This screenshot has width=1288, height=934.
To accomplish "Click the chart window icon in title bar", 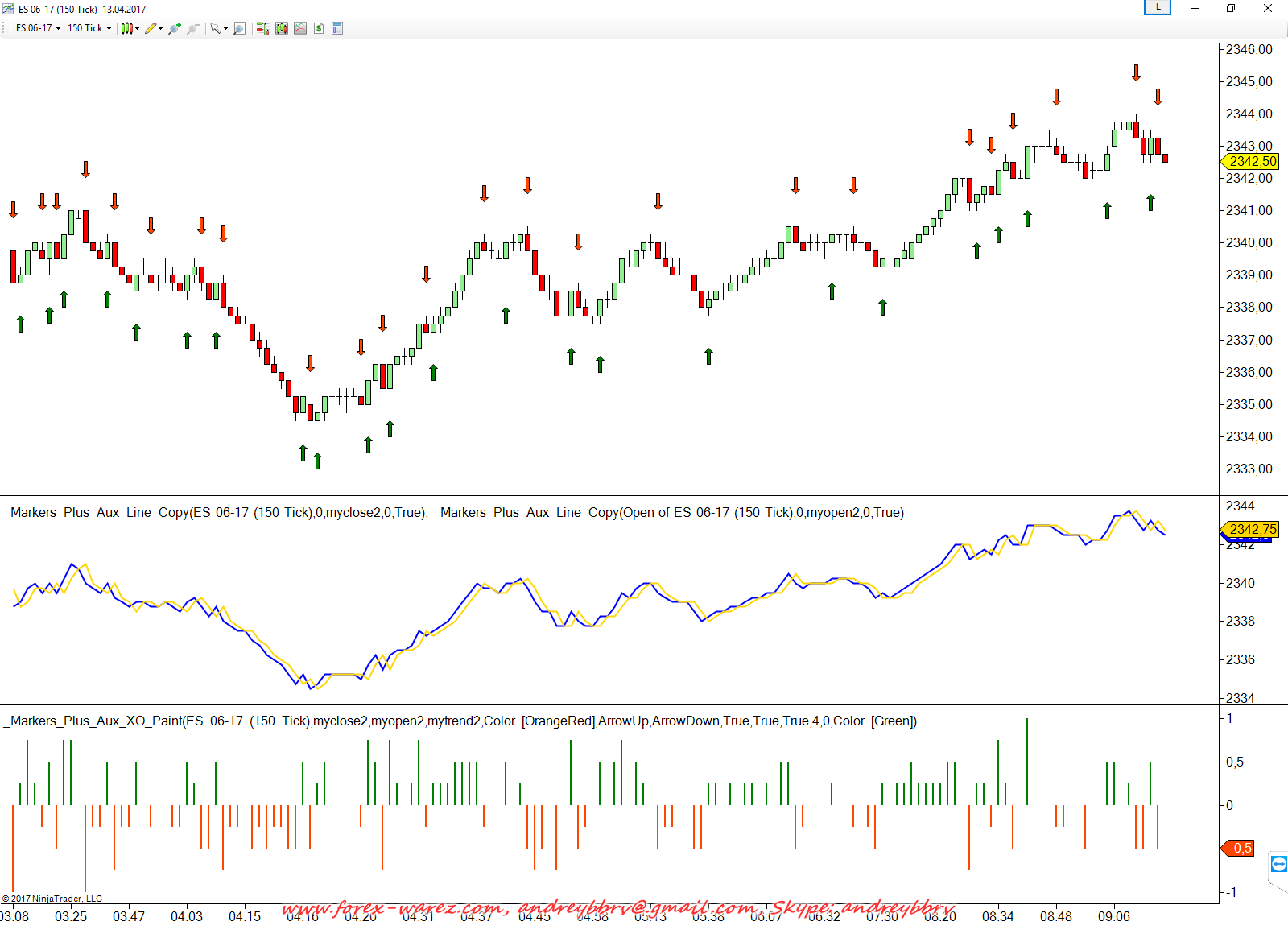I will pyautogui.click(x=8, y=9).
